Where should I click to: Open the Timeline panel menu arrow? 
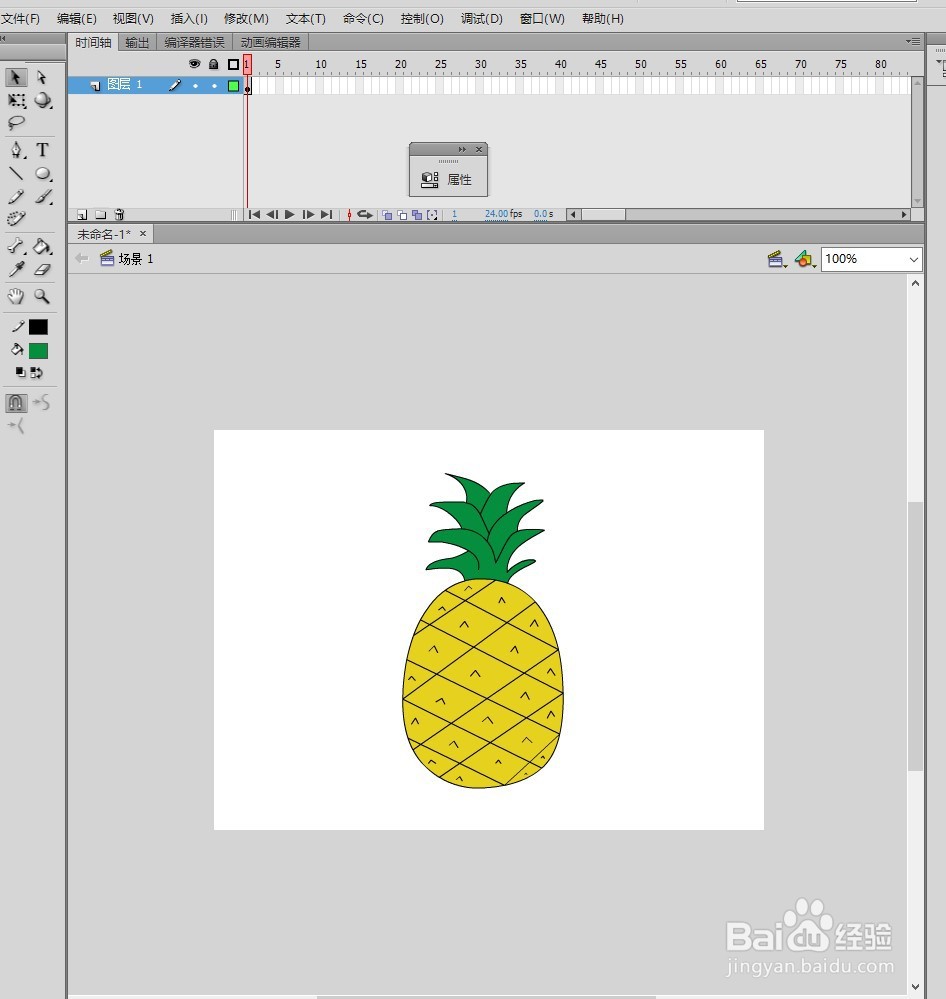(x=913, y=41)
